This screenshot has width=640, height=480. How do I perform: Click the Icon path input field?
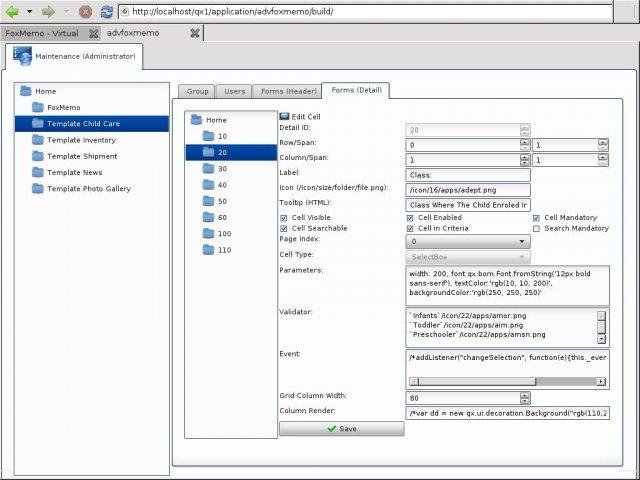coord(468,190)
